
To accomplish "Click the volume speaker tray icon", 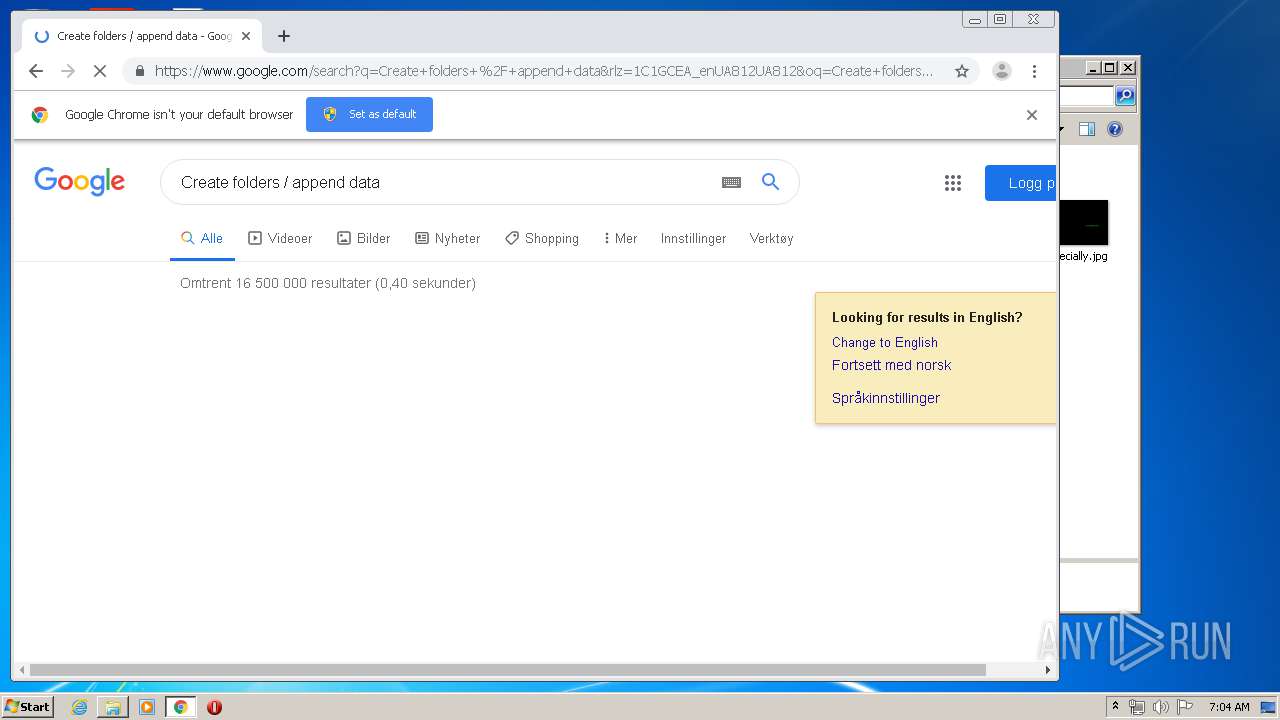I will (x=1161, y=707).
